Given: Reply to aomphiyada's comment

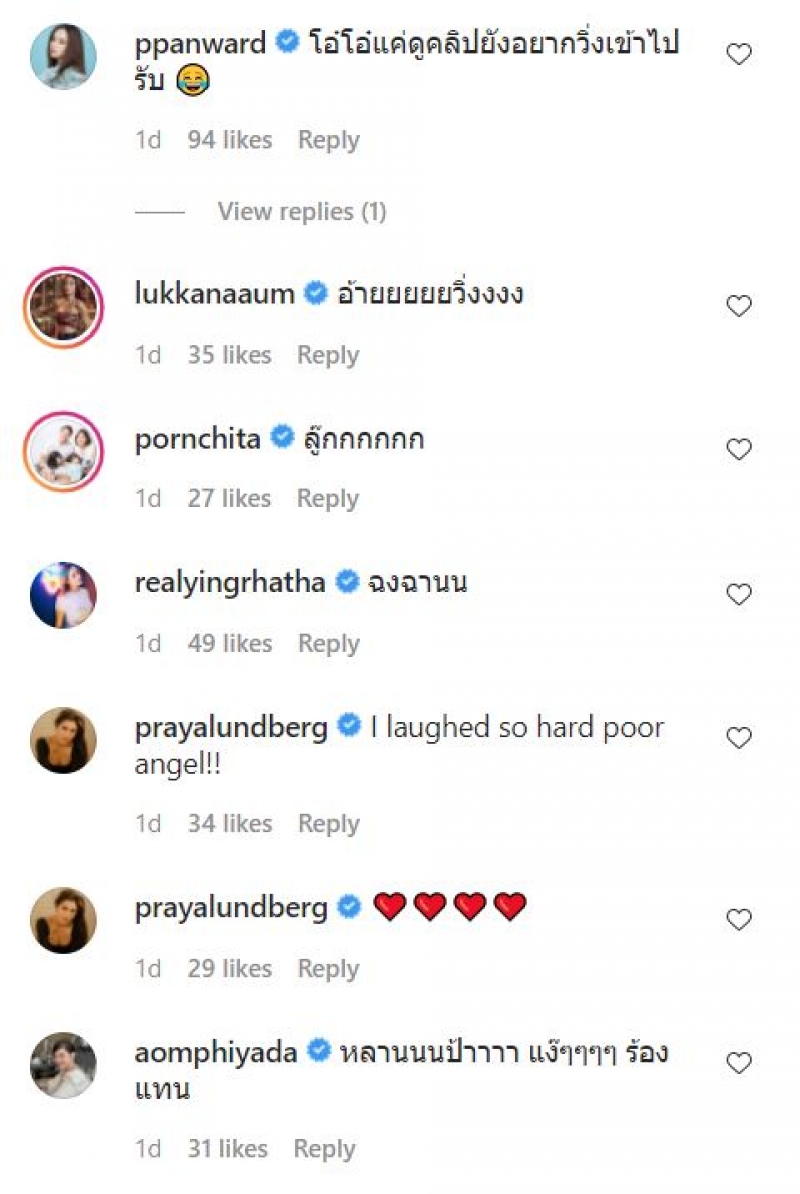Looking at the screenshot, I should 324,1149.
